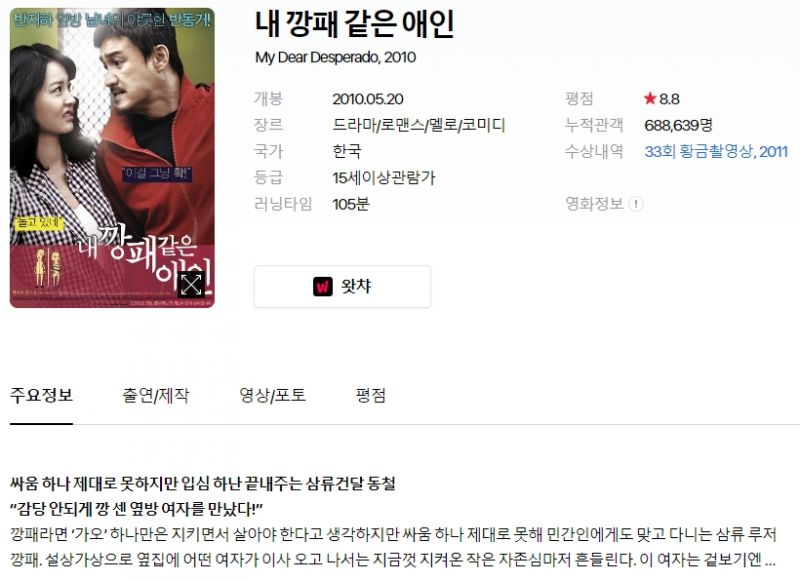Open the 왓챠 streaming button
Image resolution: width=800 pixels, height=581 pixels.
click(342, 287)
